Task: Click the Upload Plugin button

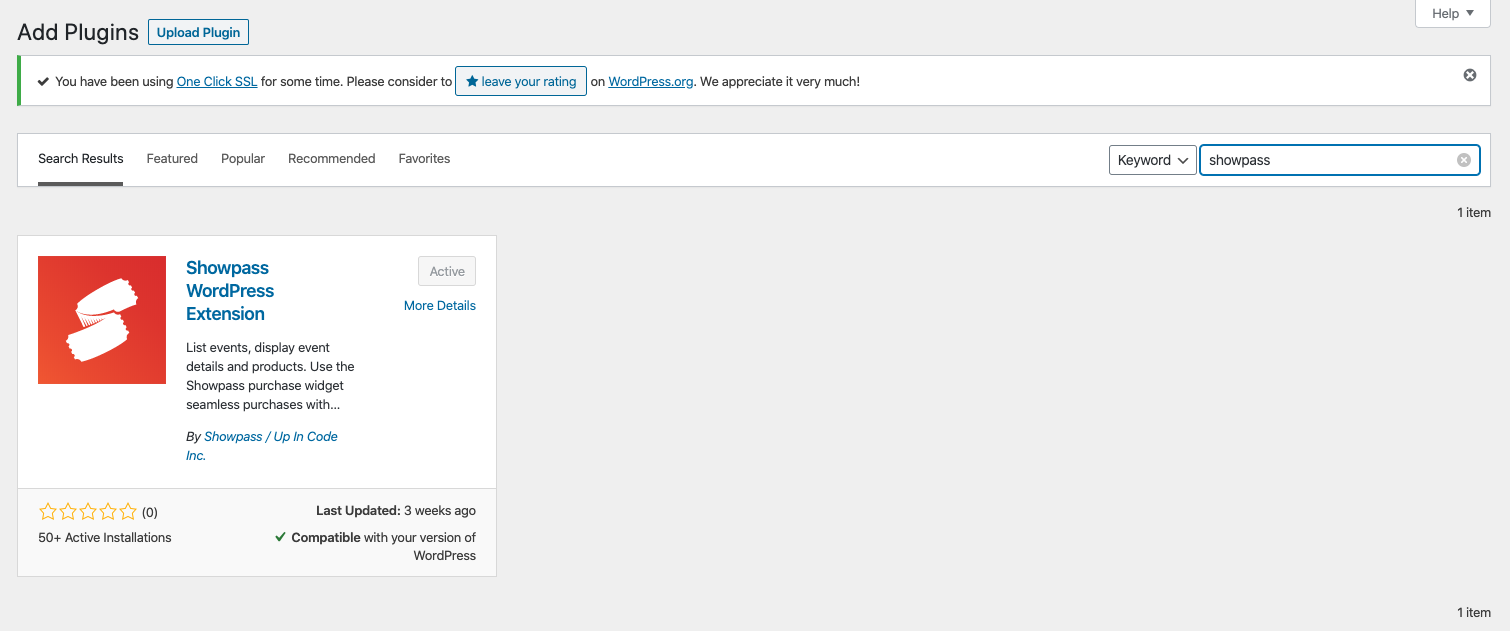Action: coord(198,32)
